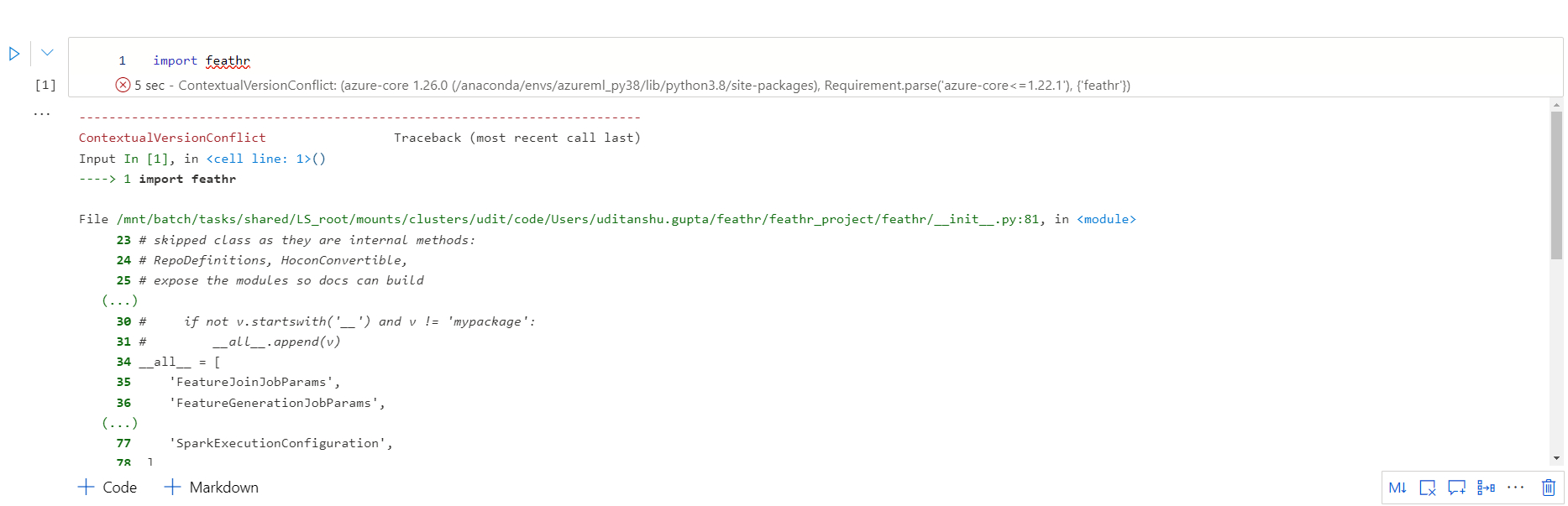Open Gather cells tool
Viewport: 1568px width, 506px height.
click(1487, 488)
